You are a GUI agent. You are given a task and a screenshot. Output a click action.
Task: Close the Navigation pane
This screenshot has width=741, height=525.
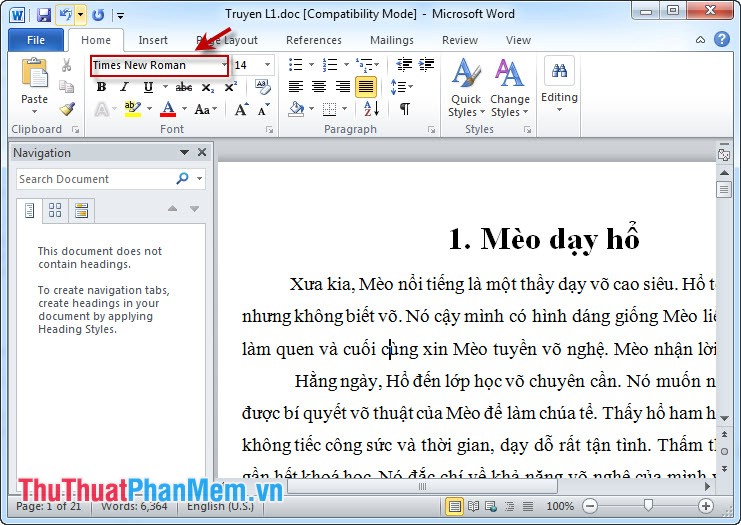(x=202, y=152)
